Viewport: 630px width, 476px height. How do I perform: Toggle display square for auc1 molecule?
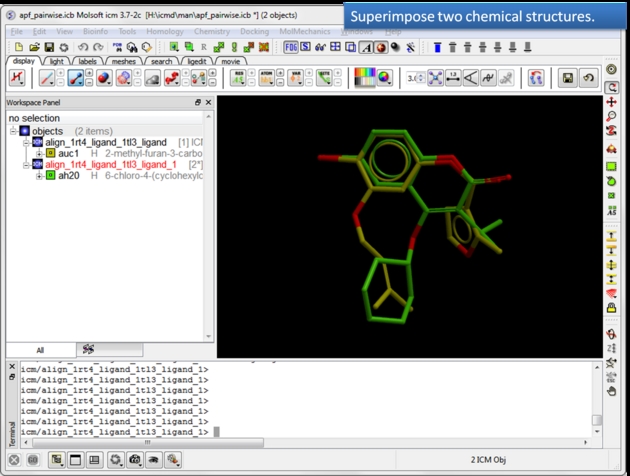coord(50,154)
